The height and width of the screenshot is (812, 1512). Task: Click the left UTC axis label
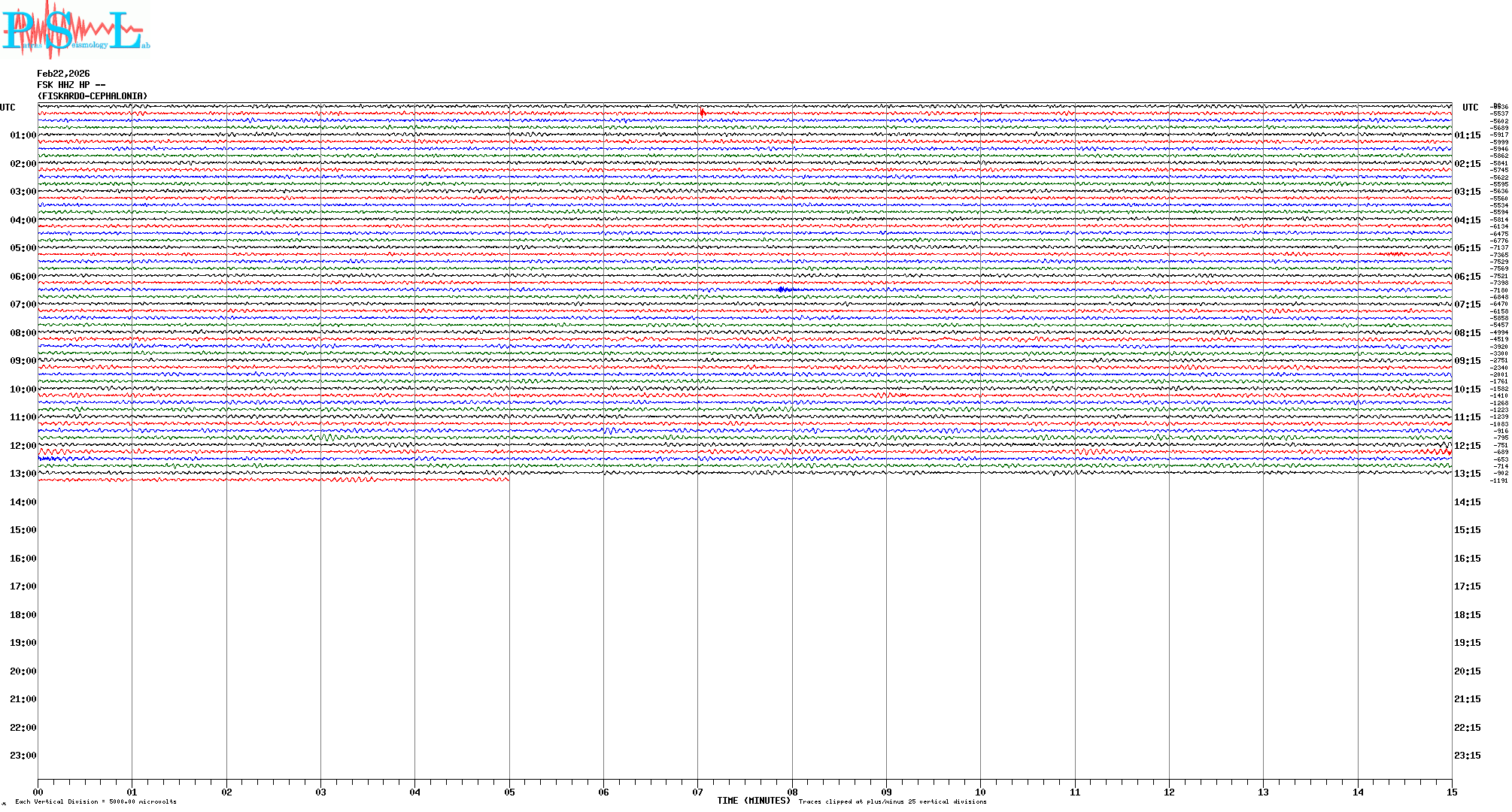[x=8, y=108]
